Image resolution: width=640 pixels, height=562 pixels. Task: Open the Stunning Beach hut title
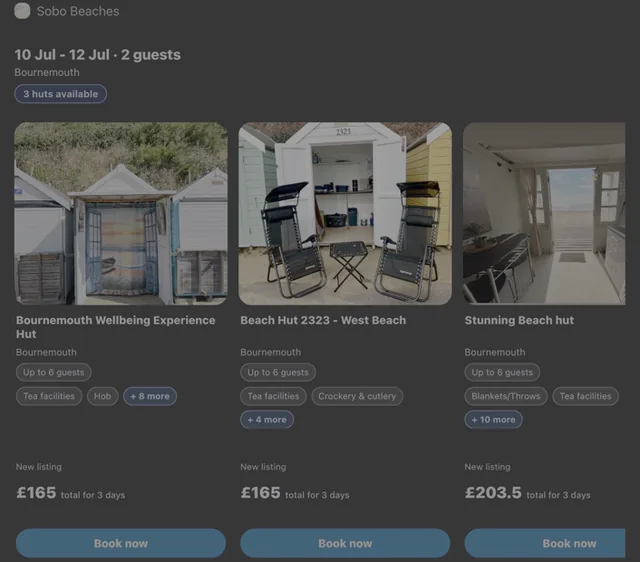[x=519, y=320]
